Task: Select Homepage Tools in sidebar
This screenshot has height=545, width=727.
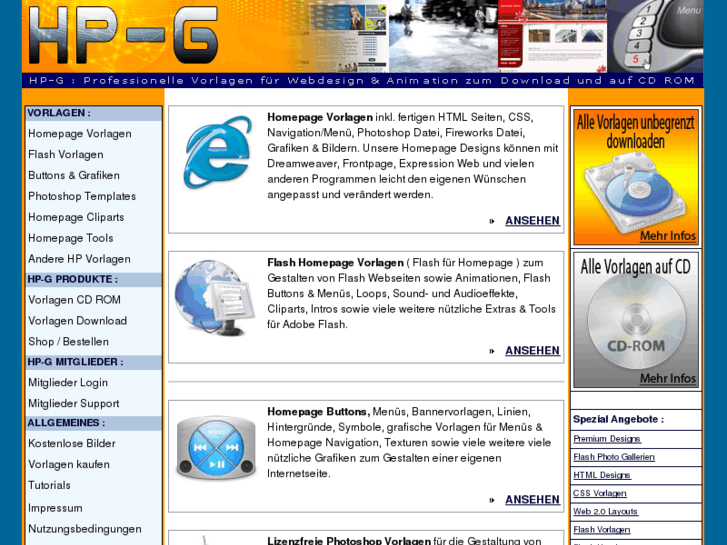Action: pos(70,238)
